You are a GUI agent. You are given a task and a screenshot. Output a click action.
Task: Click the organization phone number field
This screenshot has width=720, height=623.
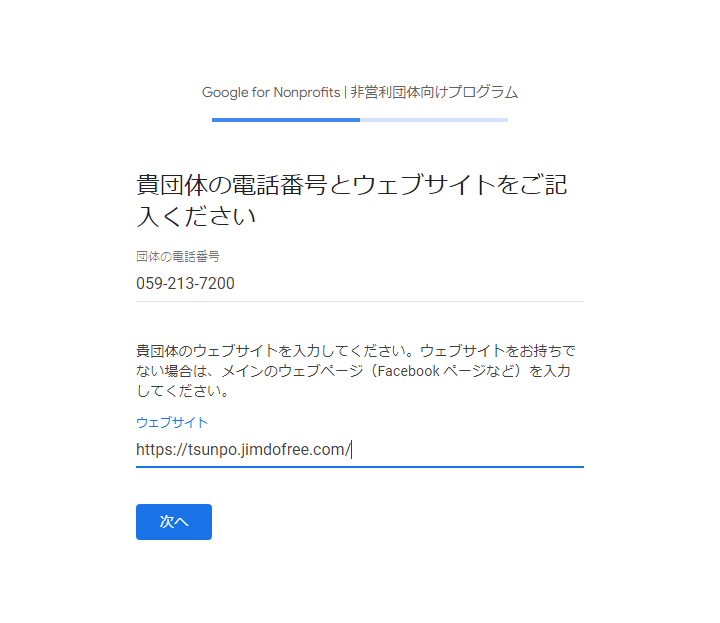(x=360, y=284)
